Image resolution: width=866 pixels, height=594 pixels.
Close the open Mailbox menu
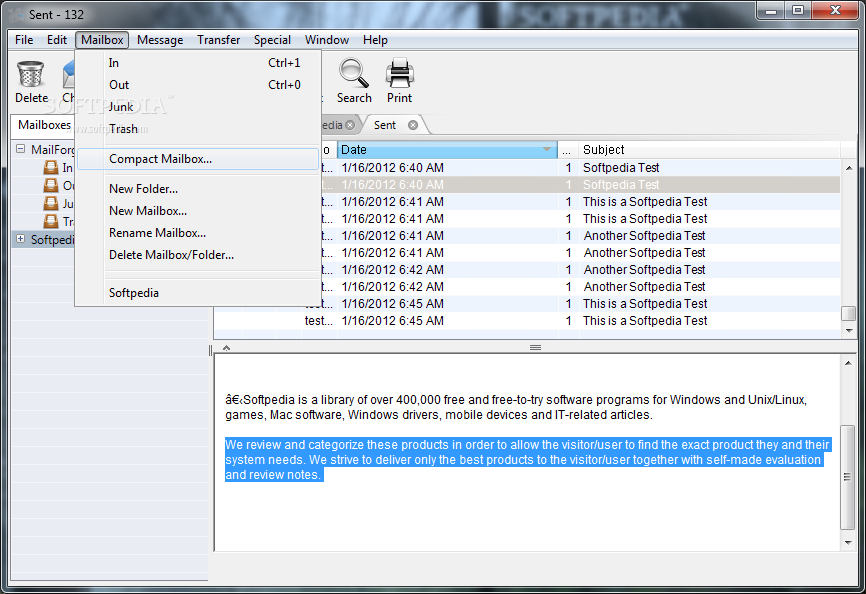[x=102, y=40]
